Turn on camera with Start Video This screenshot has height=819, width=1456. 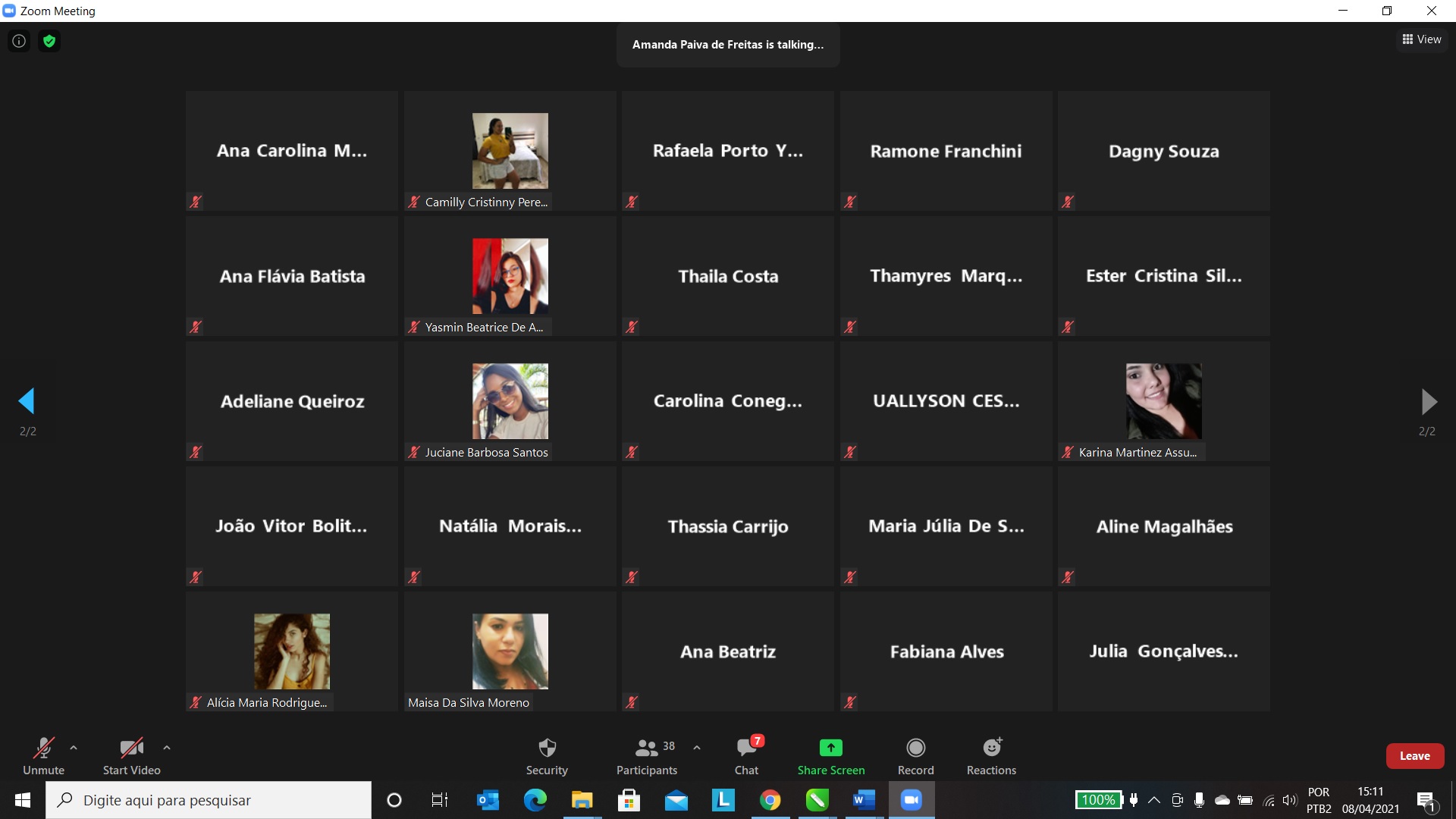131,748
